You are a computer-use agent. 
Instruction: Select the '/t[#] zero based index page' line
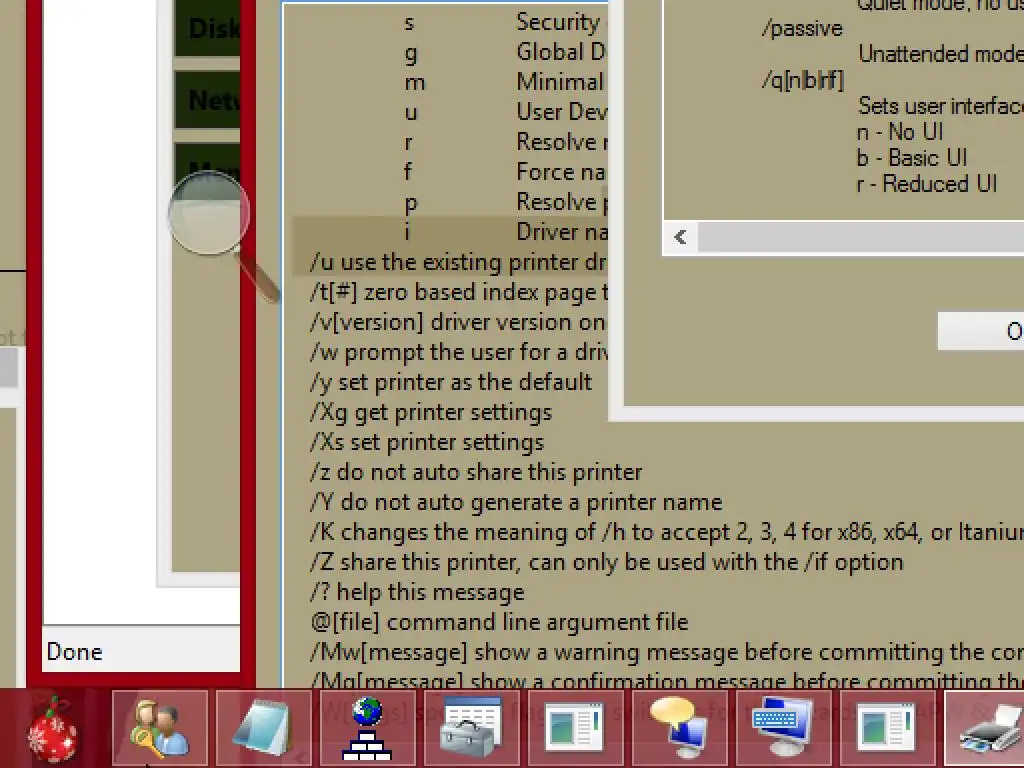[458, 292]
